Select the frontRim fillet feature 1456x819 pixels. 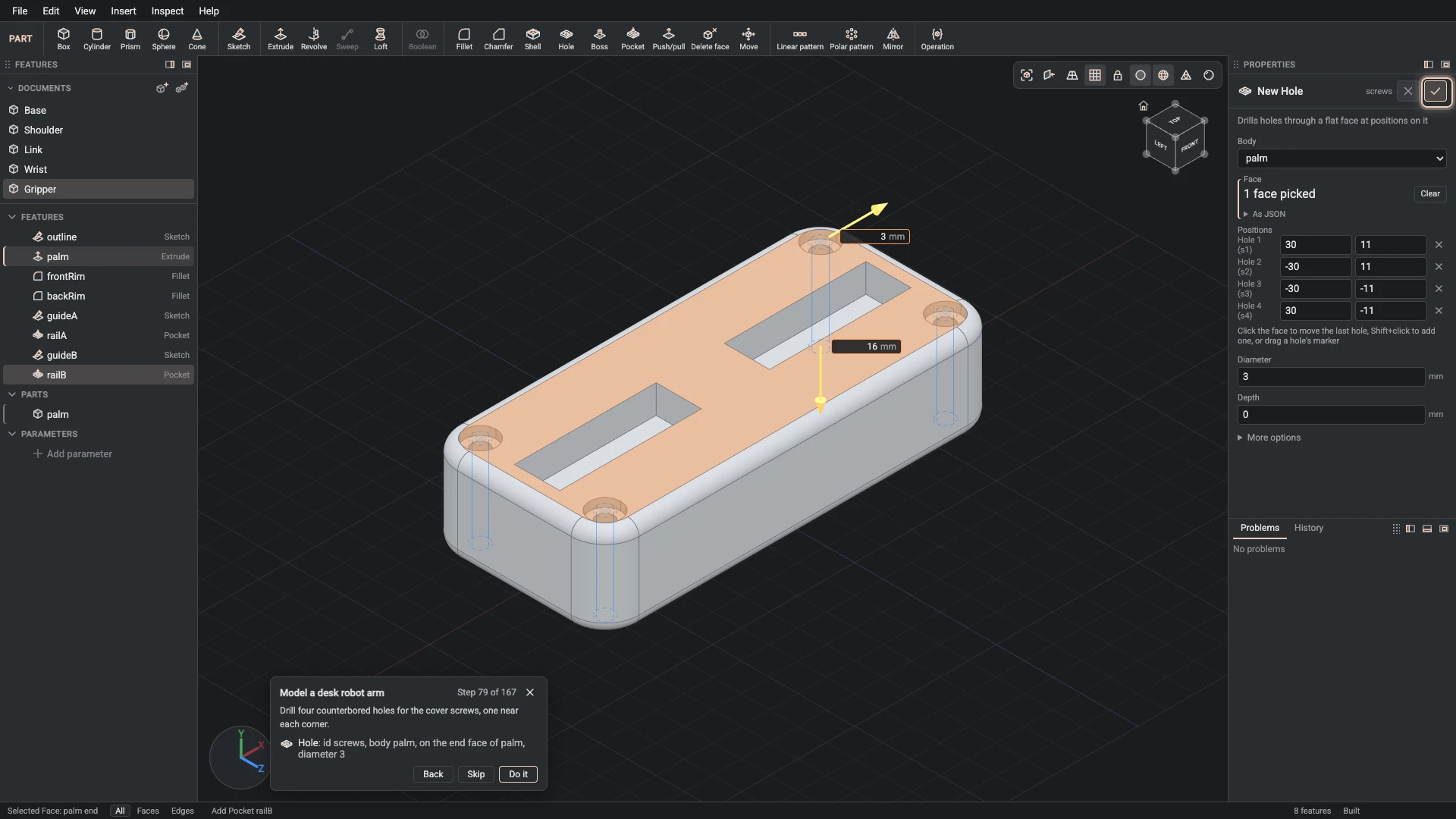click(99, 276)
